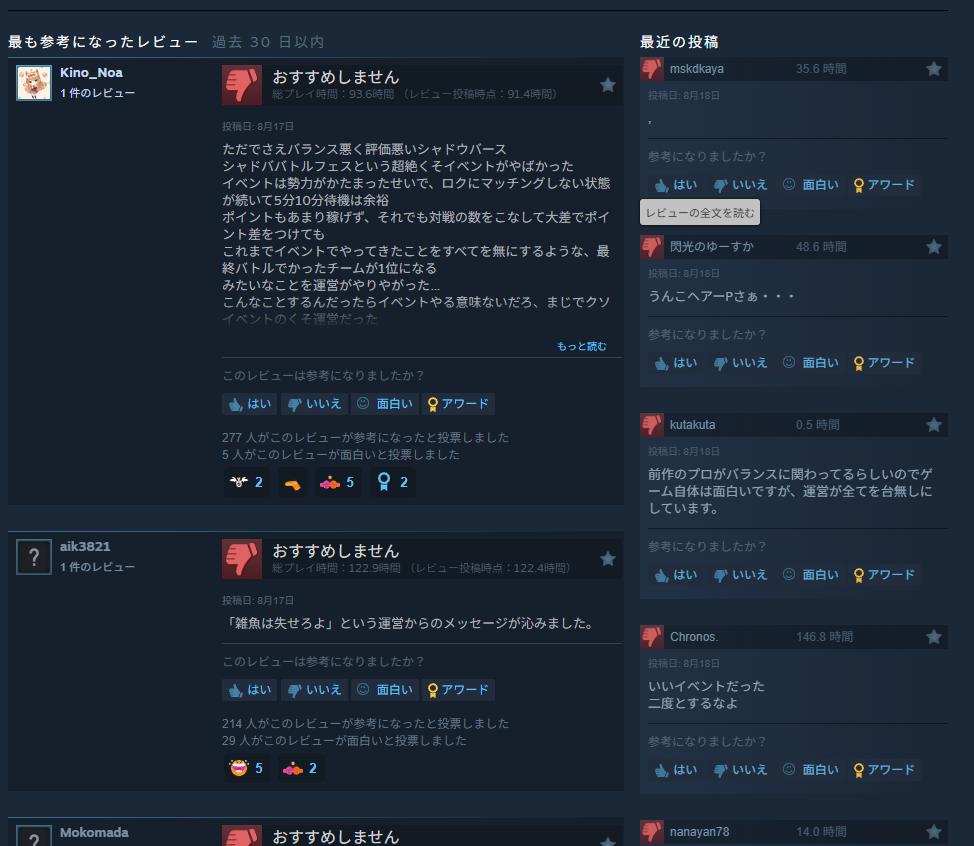Click the star icon beside kutakuta's post
Screen dimensions: 974x846
pos(934,425)
